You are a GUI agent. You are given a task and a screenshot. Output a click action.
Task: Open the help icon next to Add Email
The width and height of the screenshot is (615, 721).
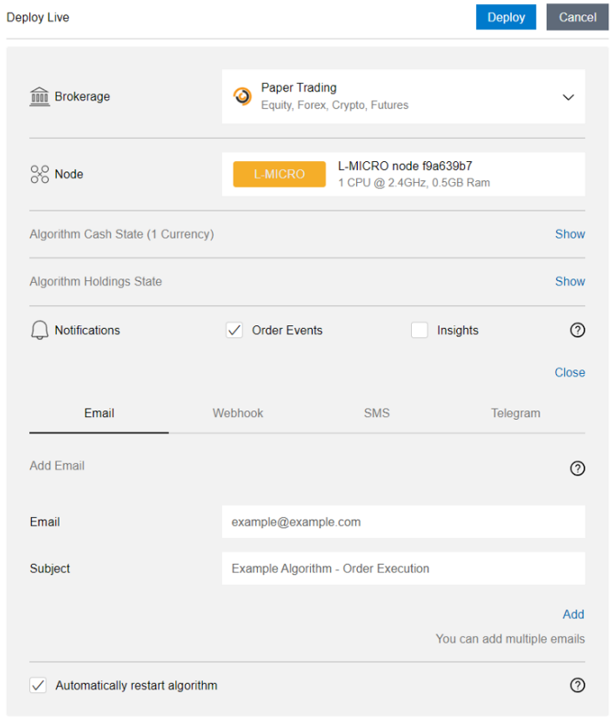pos(577,469)
